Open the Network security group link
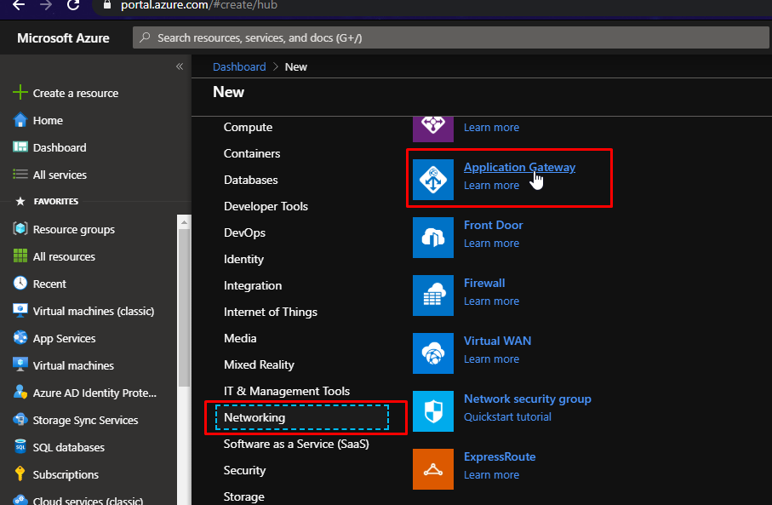The width and height of the screenshot is (772, 505). coord(527,399)
